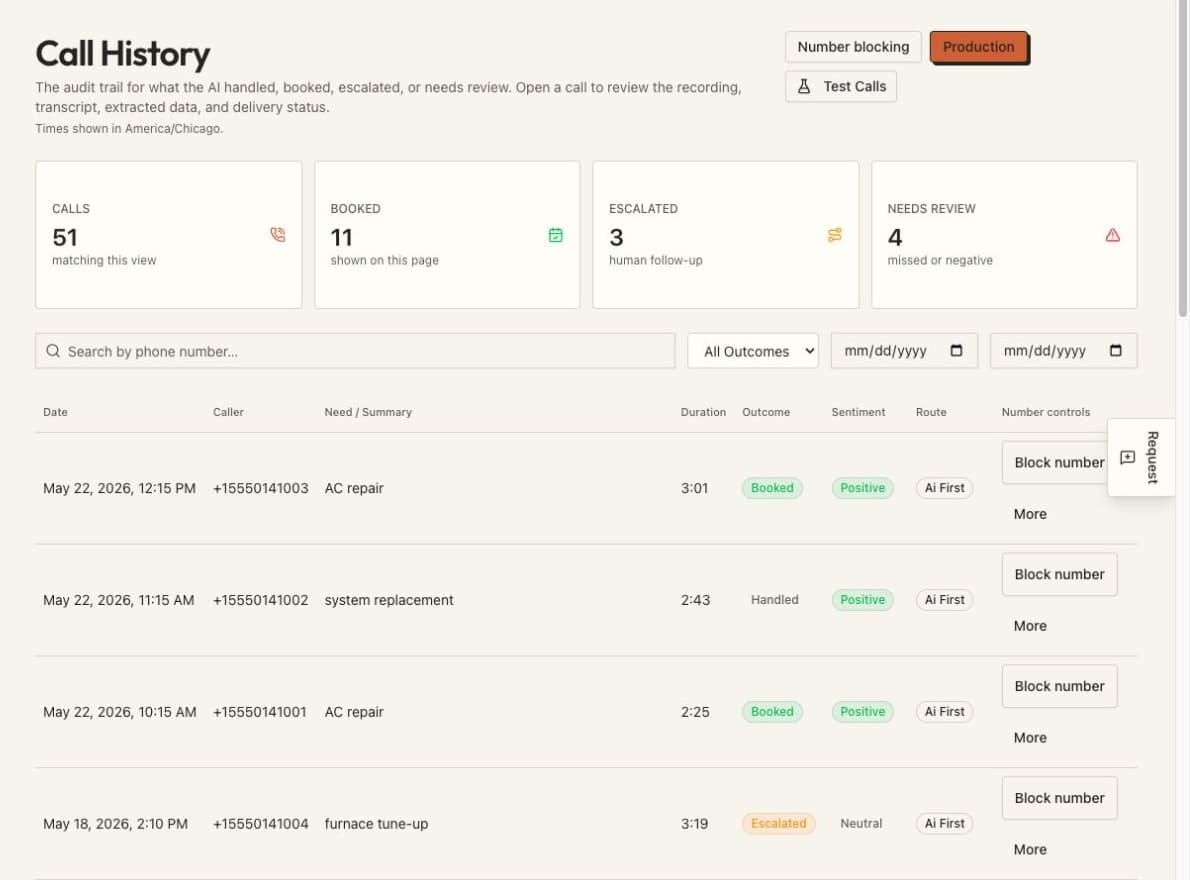Open the first date field's calendar picker icon
The height and width of the screenshot is (880, 1190).
coord(956,350)
